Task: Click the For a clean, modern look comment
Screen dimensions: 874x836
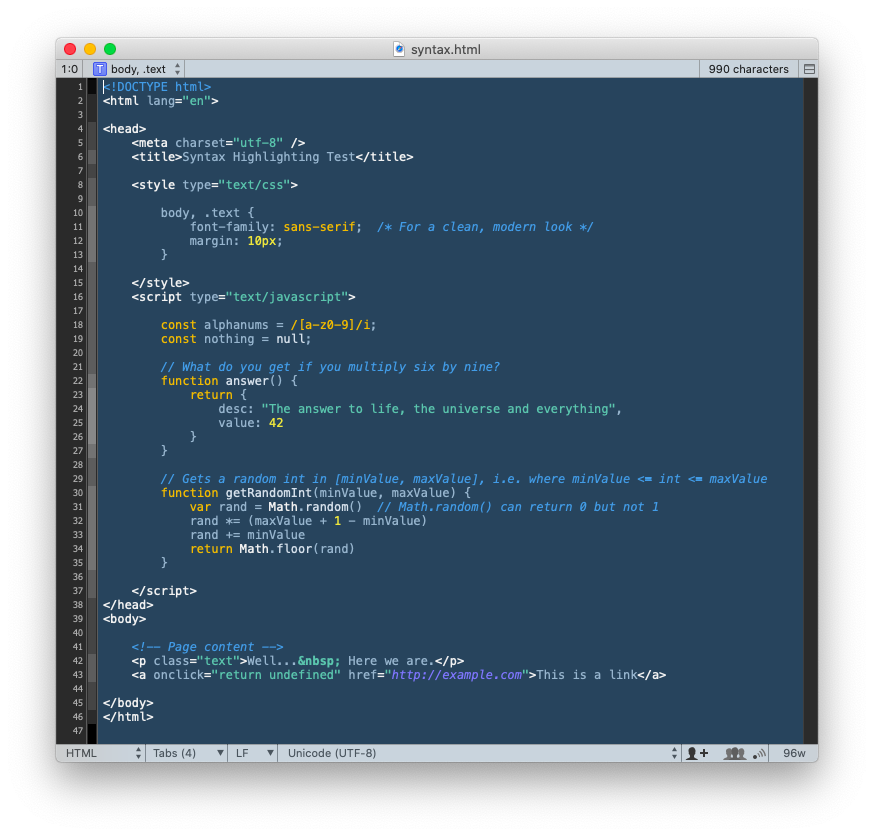Action: tap(485, 227)
